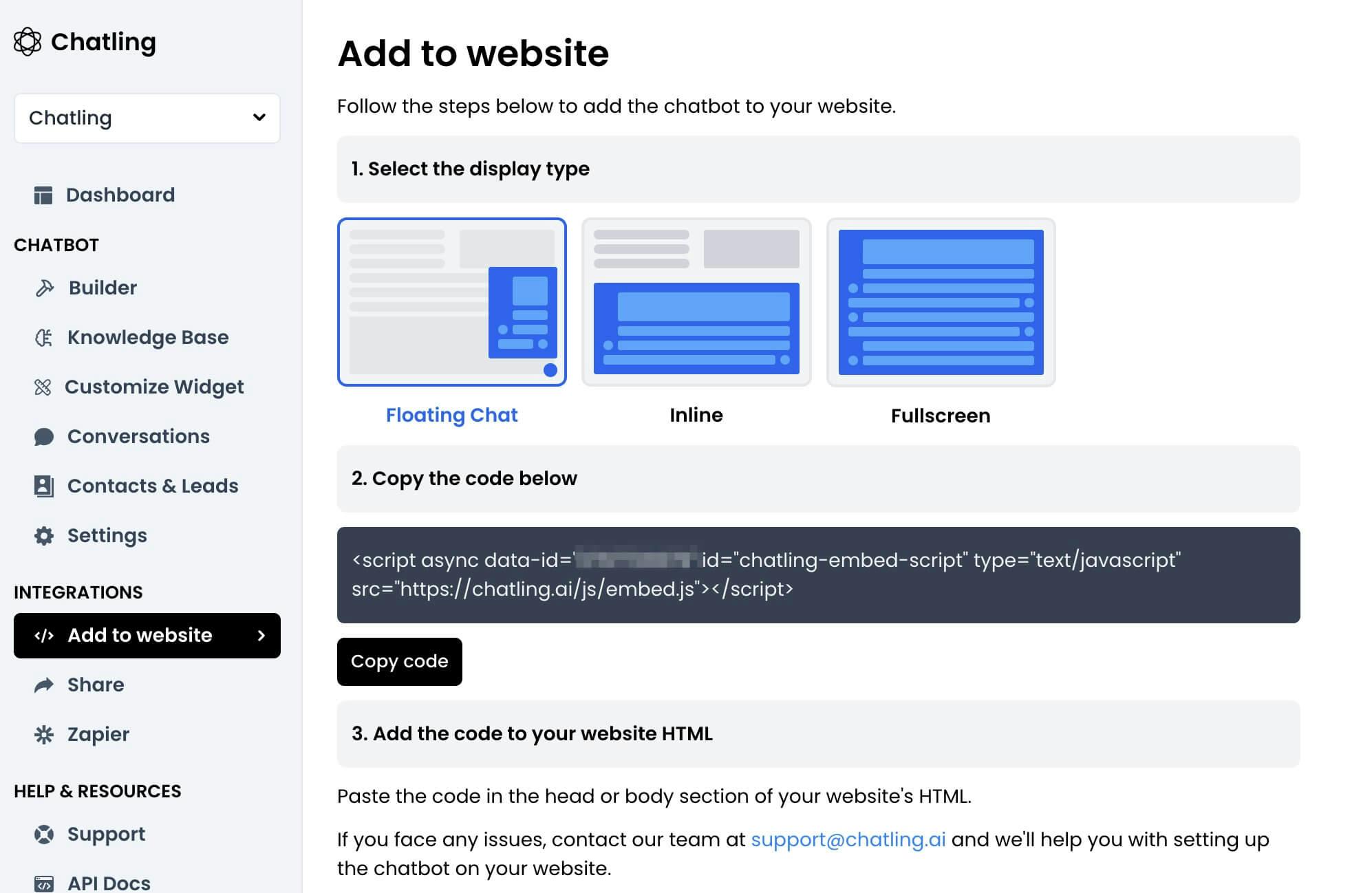Click the INTEGRATIONS section label
Image resolution: width=1372 pixels, height=893 pixels.
(x=78, y=593)
